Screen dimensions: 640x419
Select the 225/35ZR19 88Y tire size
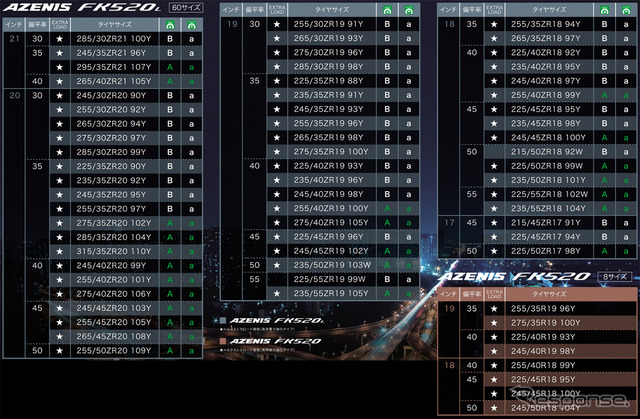(328, 81)
